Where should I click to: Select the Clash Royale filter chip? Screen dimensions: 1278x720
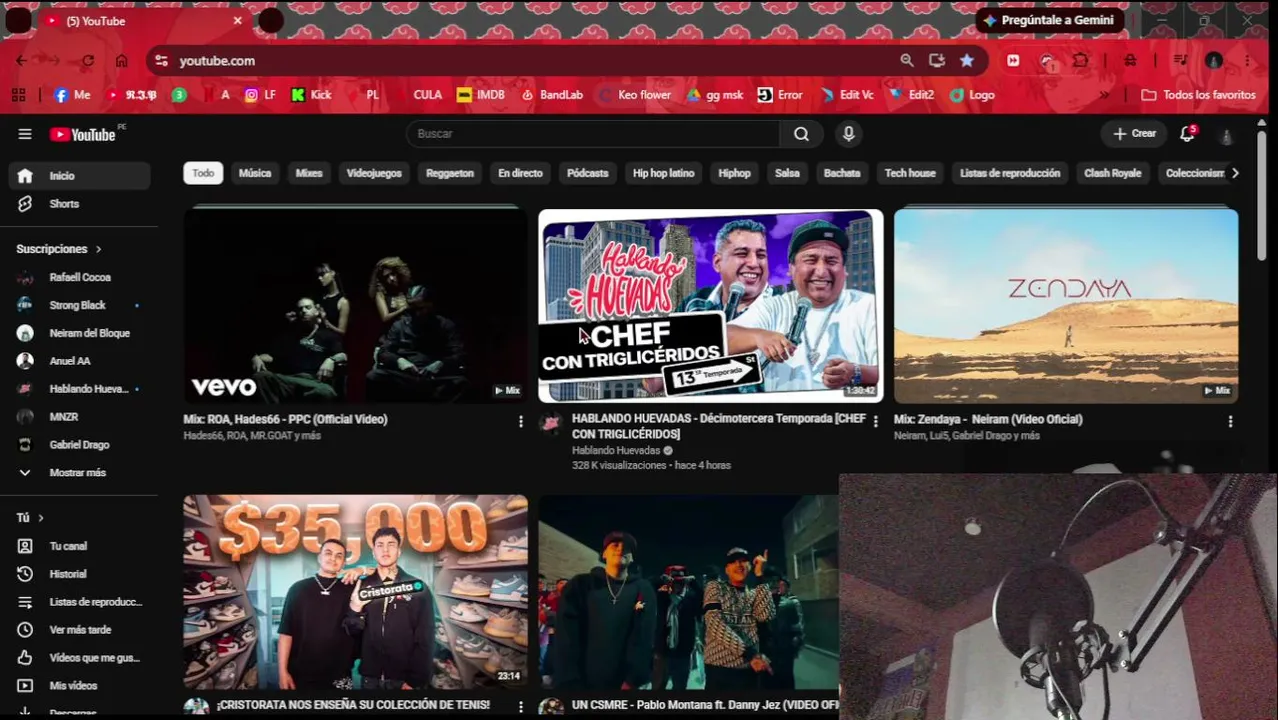1113,173
